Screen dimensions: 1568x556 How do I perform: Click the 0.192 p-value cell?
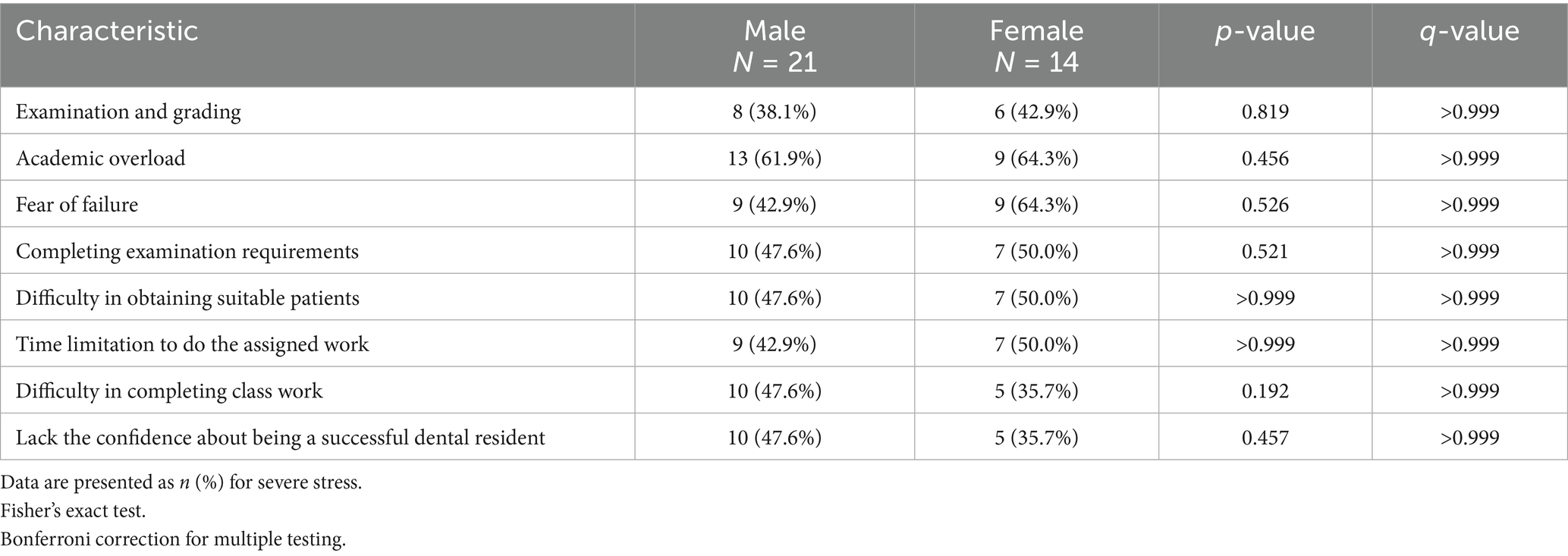(1265, 391)
